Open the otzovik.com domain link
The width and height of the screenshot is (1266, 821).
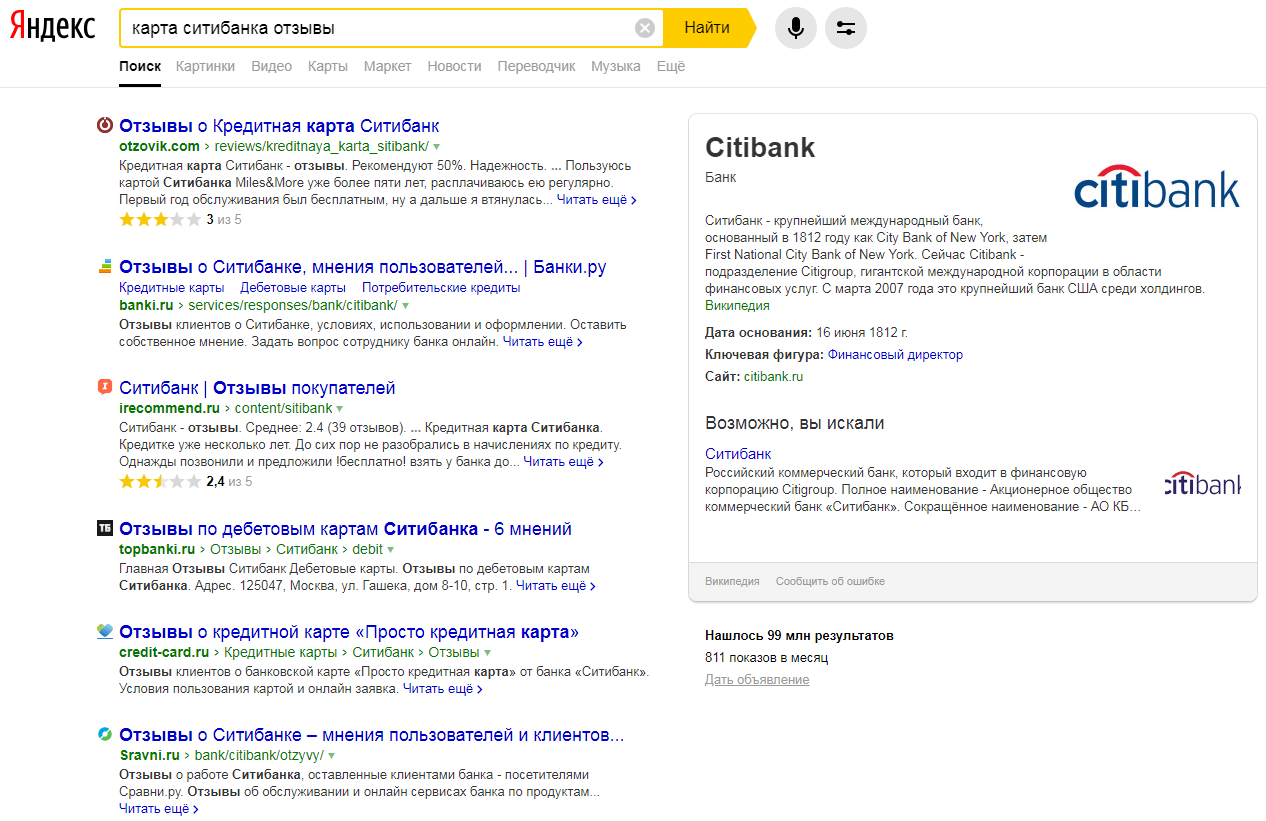pyautogui.click(x=159, y=146)
